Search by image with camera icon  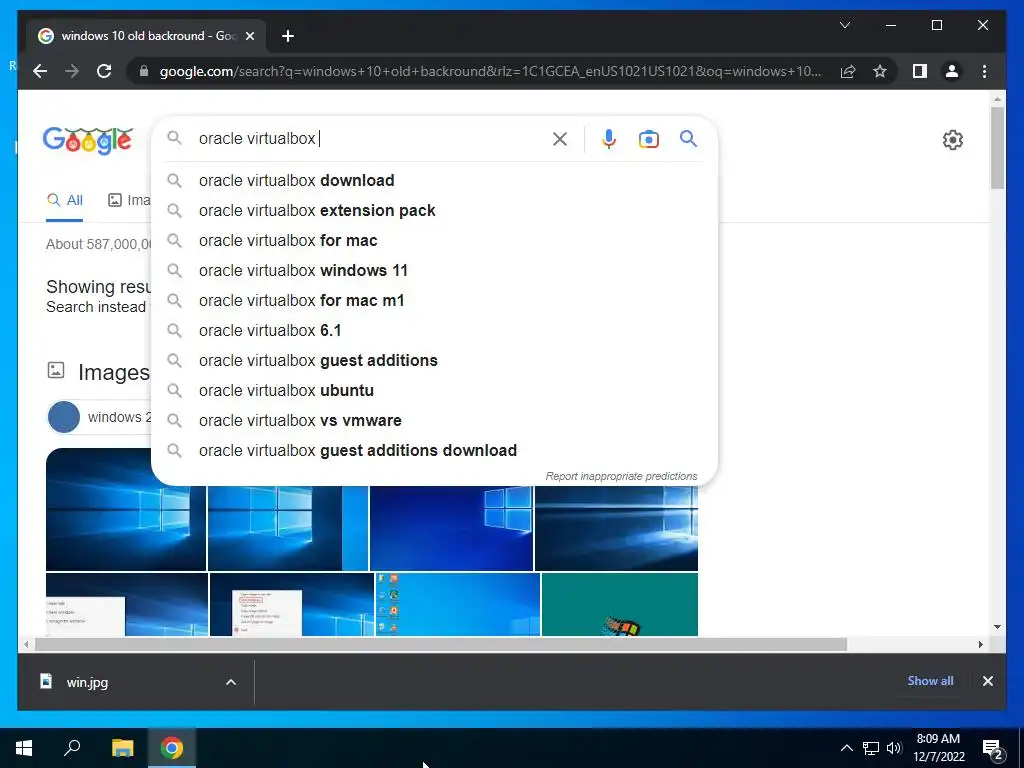pyautogui.click(x=648, y=138)
